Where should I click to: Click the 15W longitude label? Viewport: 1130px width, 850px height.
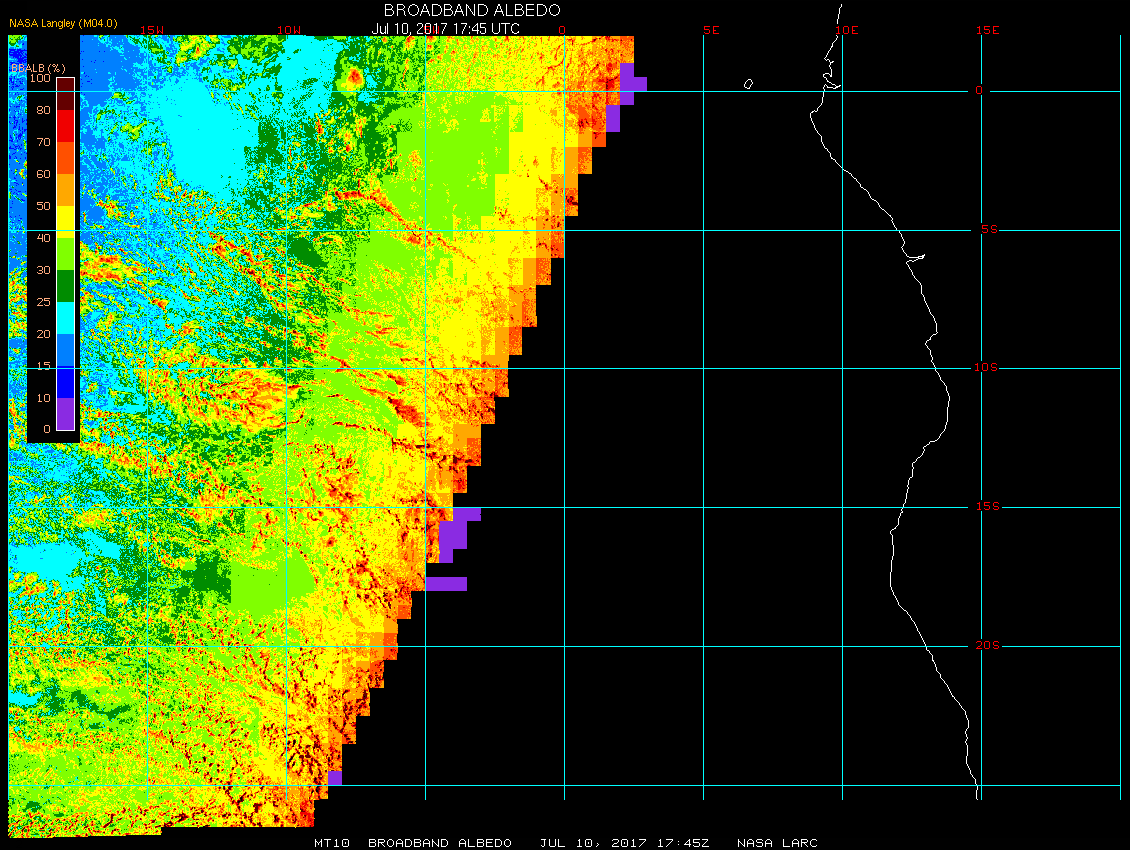click(152, 30)
